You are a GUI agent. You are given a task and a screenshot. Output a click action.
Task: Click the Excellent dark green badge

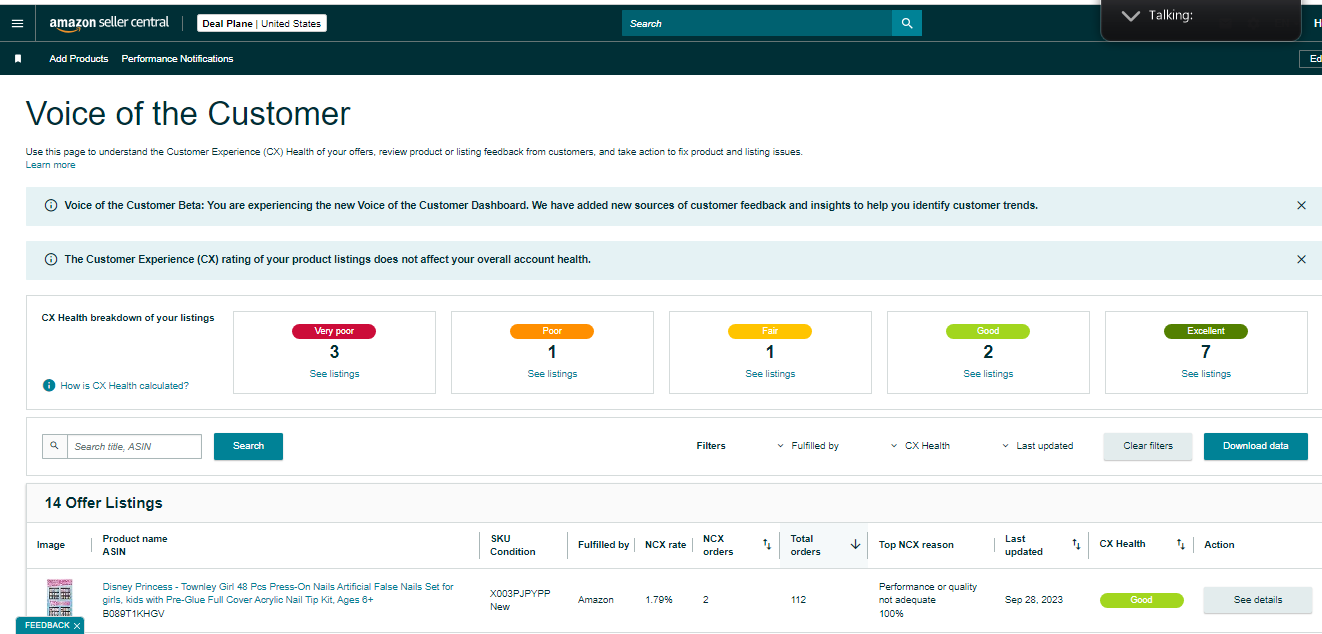click(x=1206, y=331)
